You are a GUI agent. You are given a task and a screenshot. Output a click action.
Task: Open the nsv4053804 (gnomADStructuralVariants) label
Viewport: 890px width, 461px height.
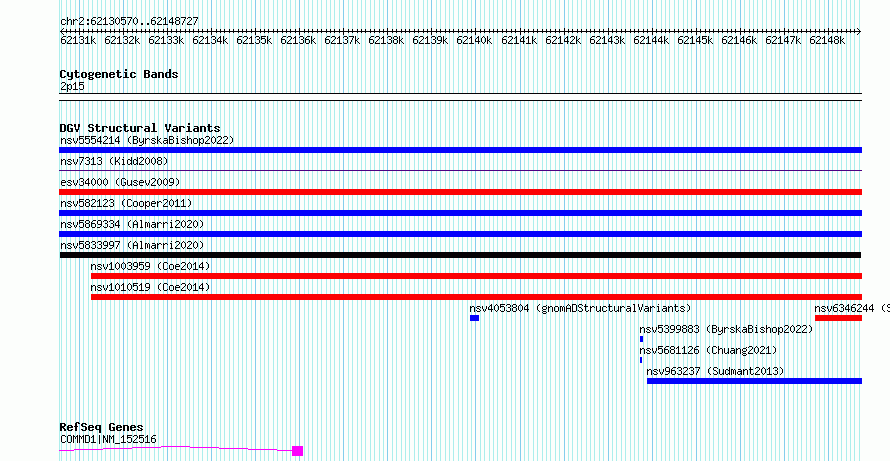[x=580, y=308]
